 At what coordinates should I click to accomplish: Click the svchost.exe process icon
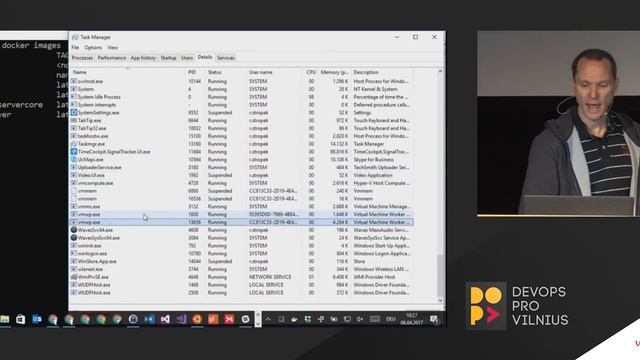pyautogui.click(x=74, y=81)
